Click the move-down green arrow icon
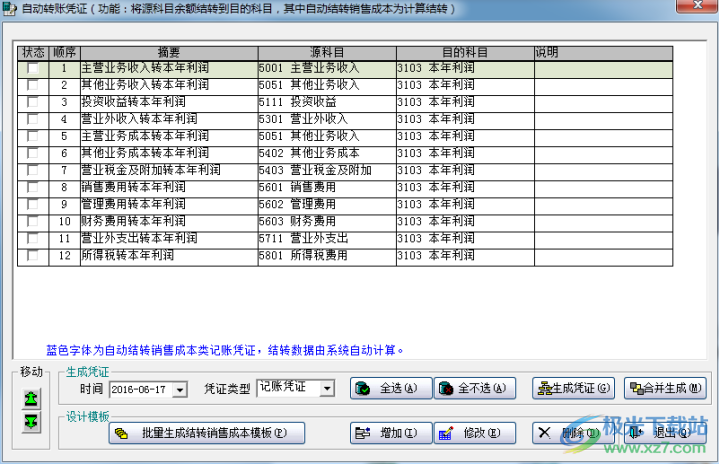This screenshot has height=464, width=719. point(31,421)
